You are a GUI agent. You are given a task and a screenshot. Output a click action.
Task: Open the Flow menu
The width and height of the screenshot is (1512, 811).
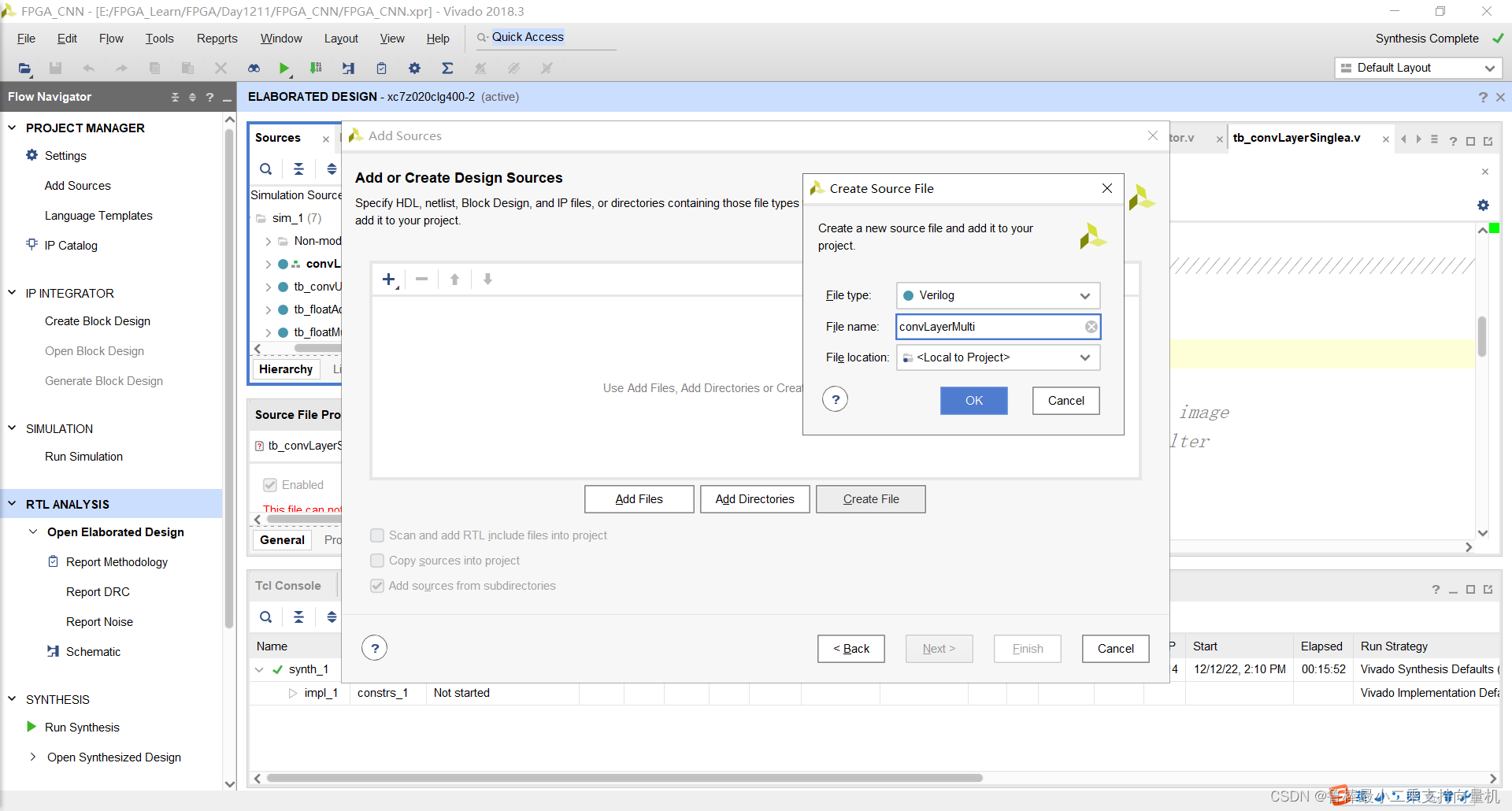pyautogui.click(x=111, y=39)
